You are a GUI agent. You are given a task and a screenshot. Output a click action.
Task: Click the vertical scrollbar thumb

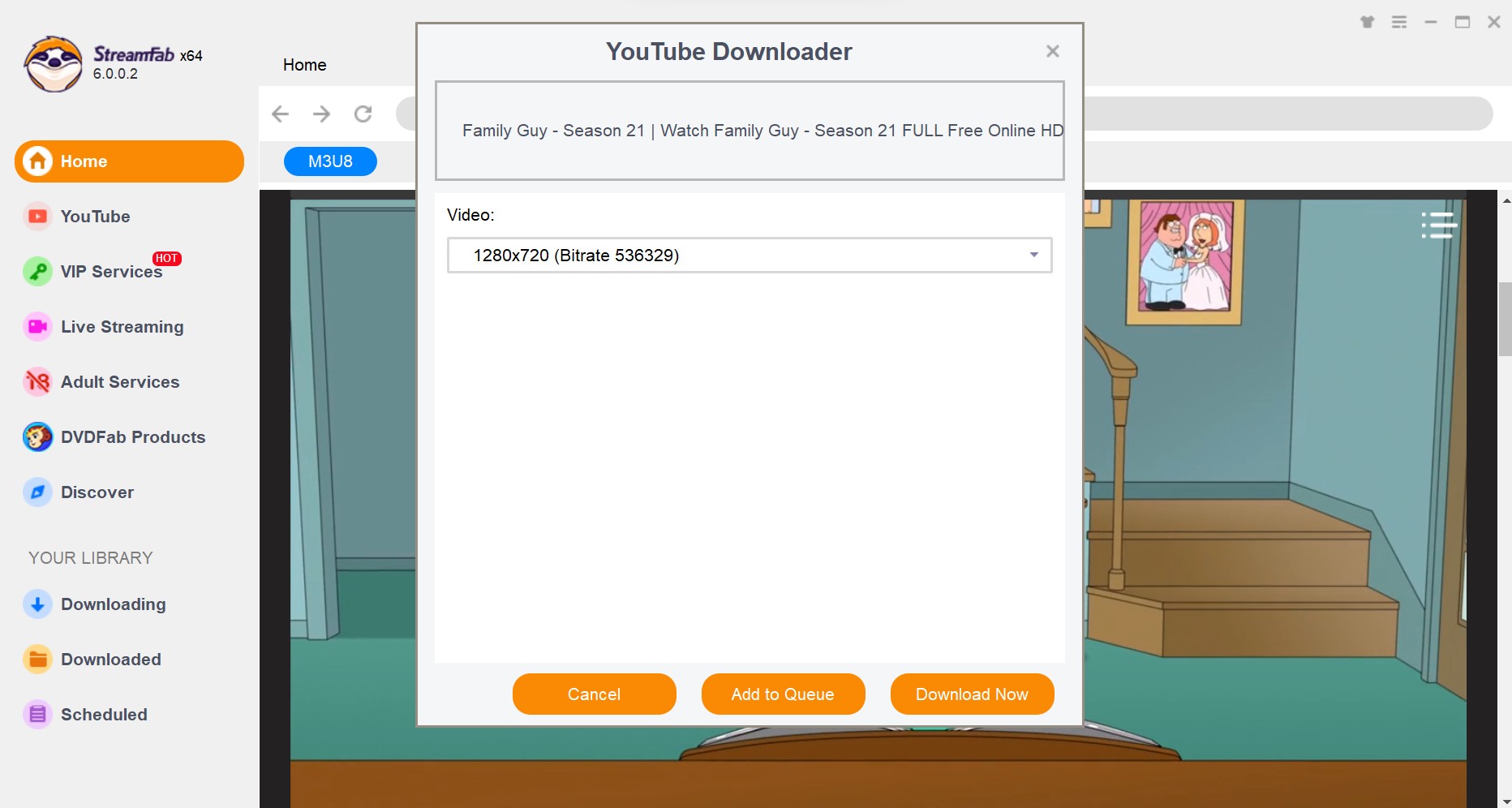1506,319
